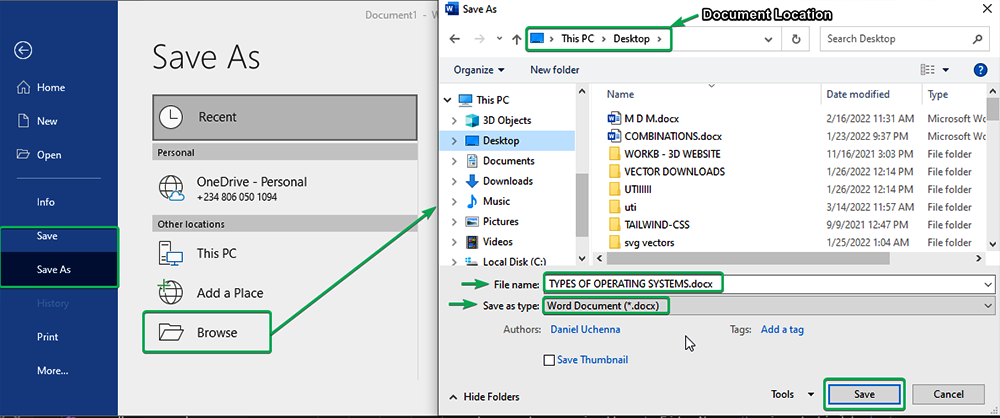Click More... in the backstage sidebar
Viewport: 1000px width, 418px height.
(52, 371)
